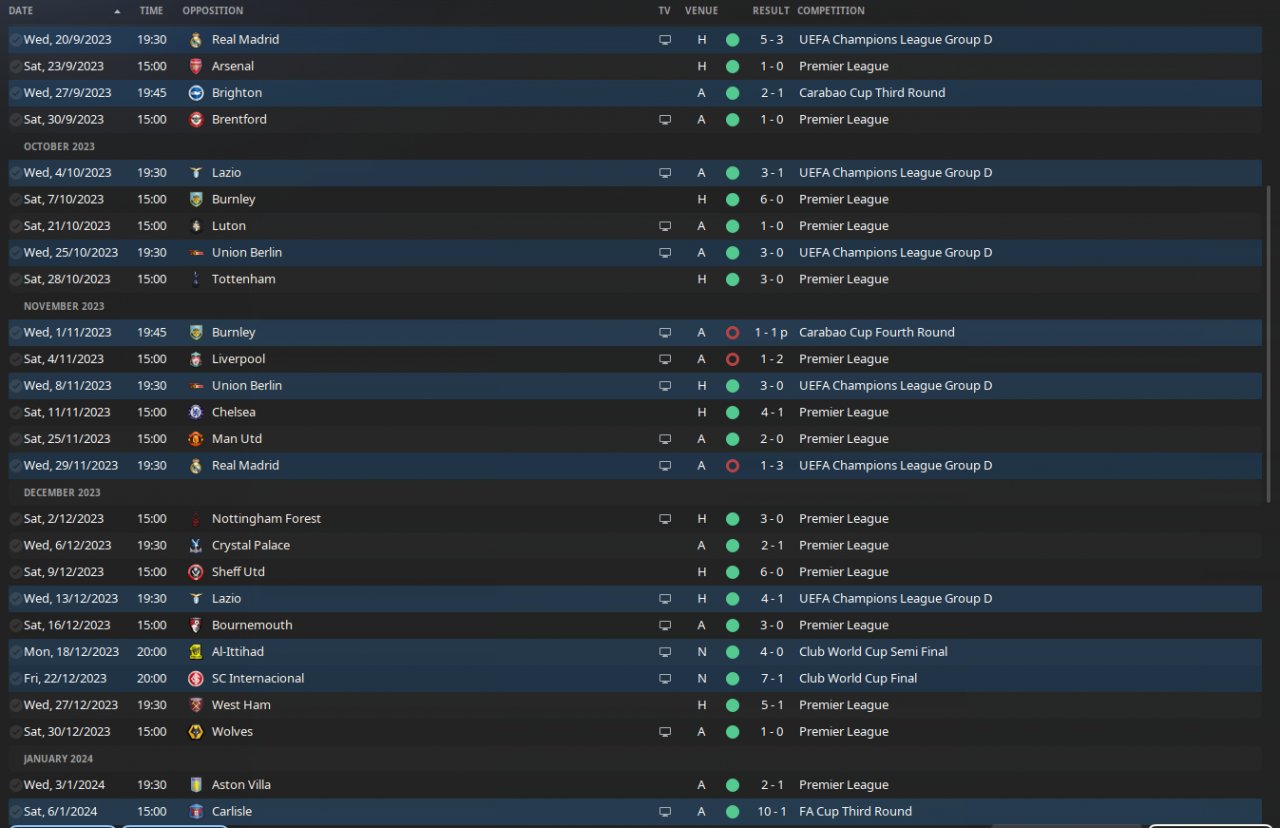Image resolution: width=1280 pixels, height=828 pixels.
Task: Click the Real Madrid crest on 20/9/2023
Action: coord(195,40)
